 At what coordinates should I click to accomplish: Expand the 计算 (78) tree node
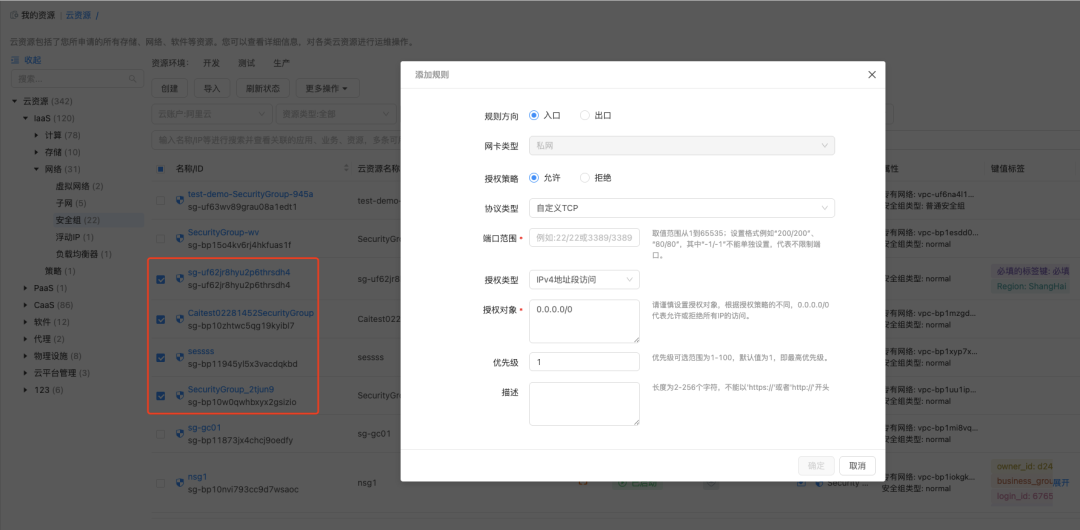37,134
